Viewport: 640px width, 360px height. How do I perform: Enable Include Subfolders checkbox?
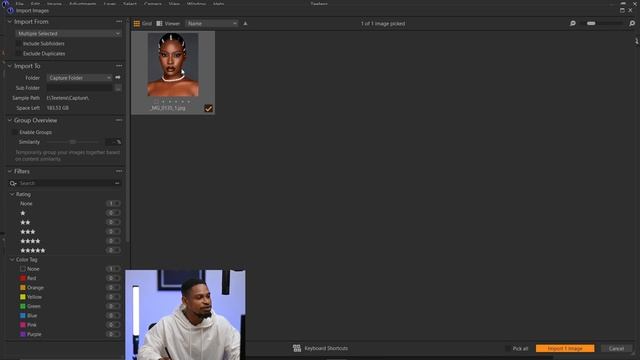[18, 43]
